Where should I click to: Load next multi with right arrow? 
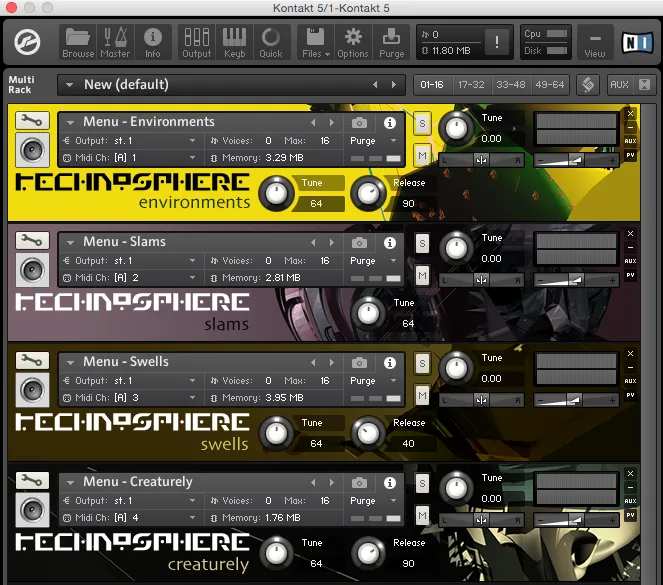(x=394, y=85)
